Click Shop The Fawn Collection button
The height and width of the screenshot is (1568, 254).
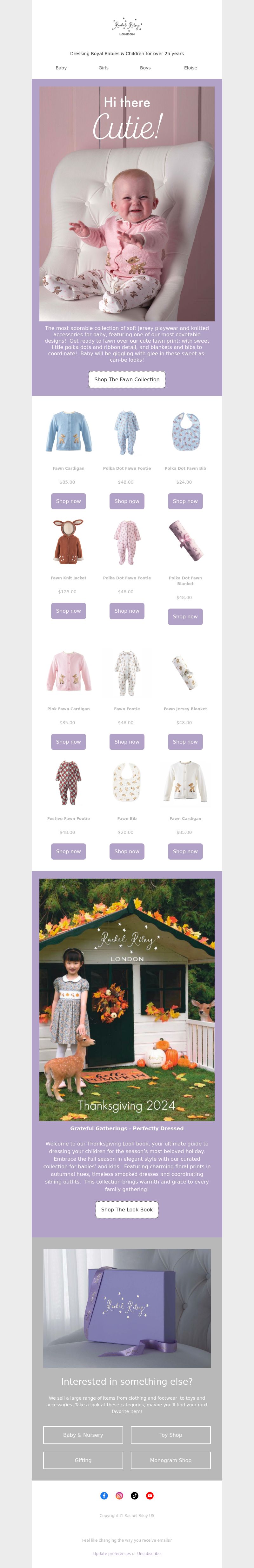coord(127,379)
